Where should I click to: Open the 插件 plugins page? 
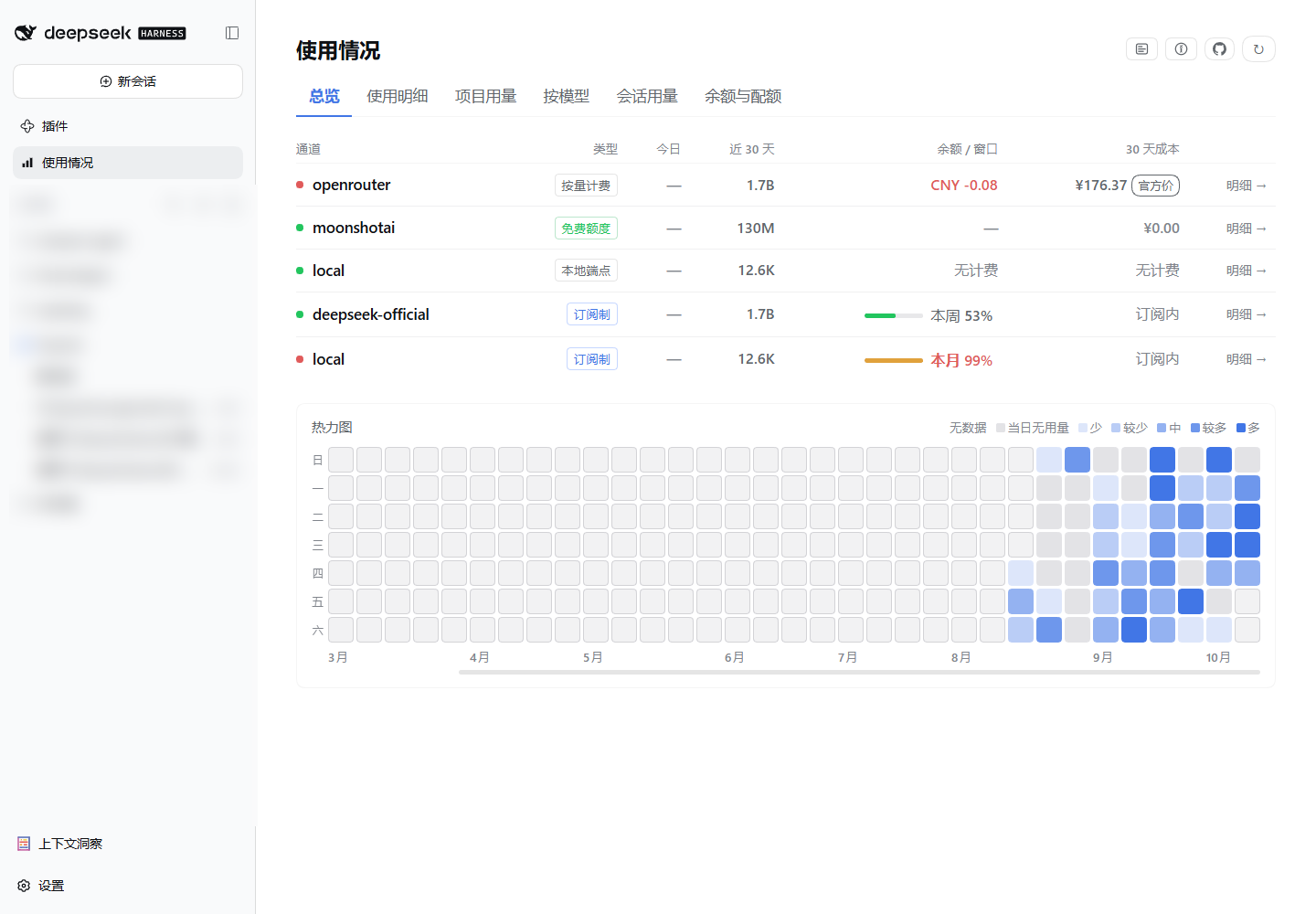point(128,126)
